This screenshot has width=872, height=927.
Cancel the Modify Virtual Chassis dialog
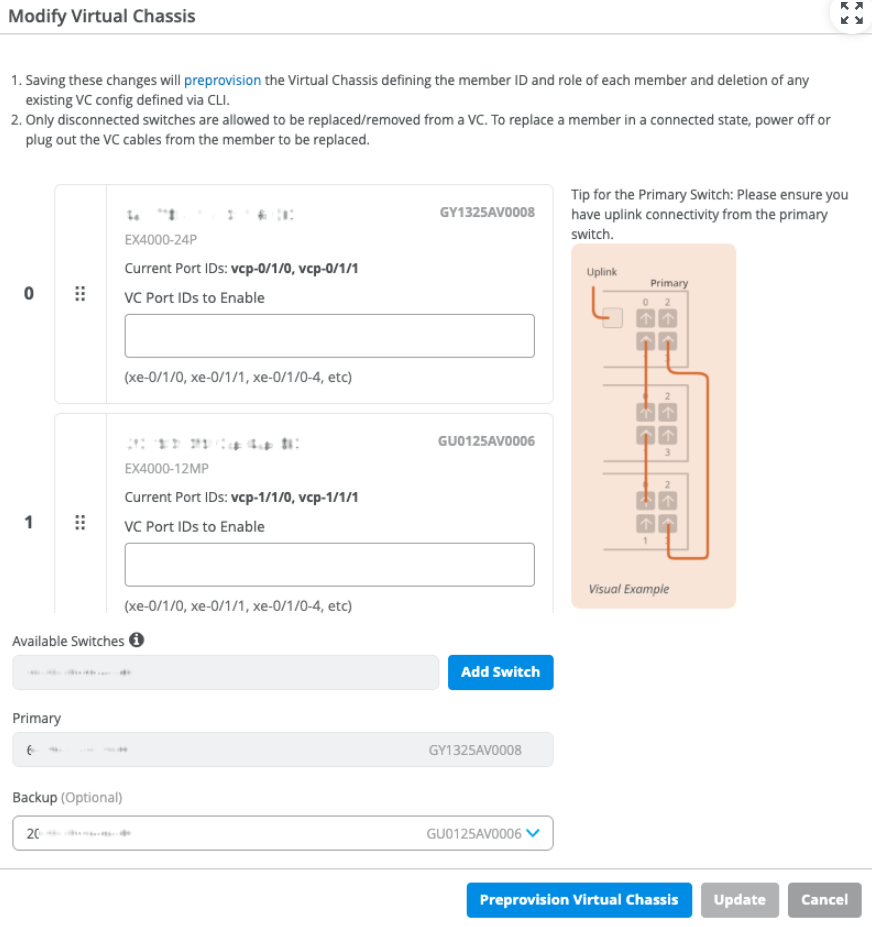[824, 900]
